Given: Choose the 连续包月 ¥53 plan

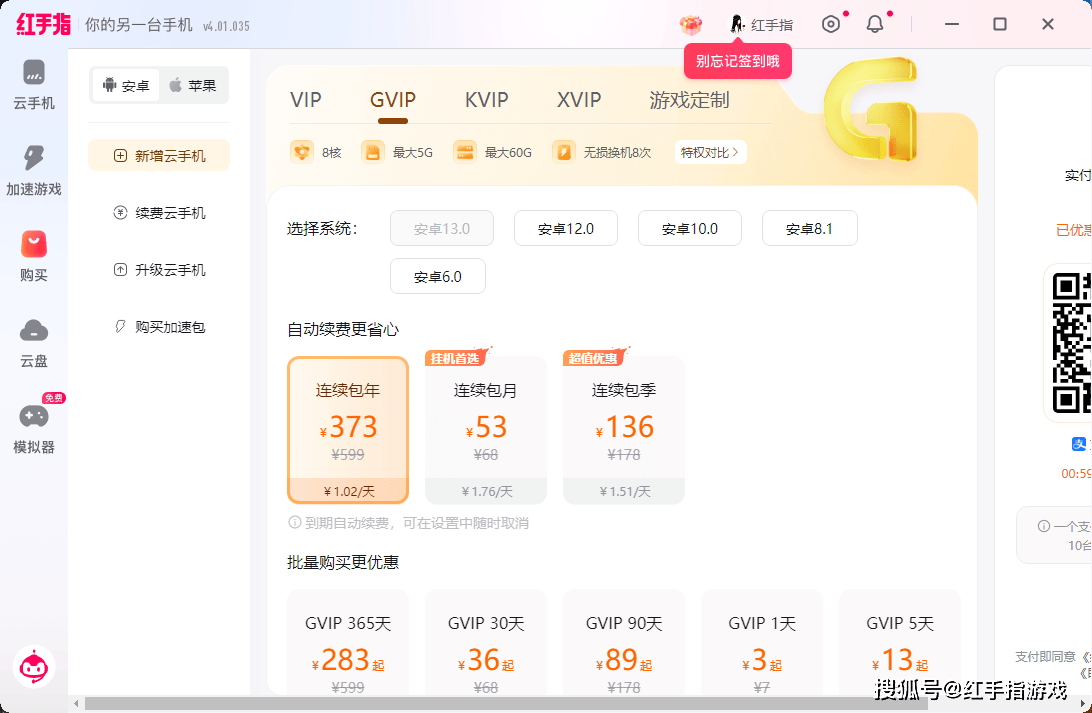Looking at the screenshot, I should pos(485,430).
